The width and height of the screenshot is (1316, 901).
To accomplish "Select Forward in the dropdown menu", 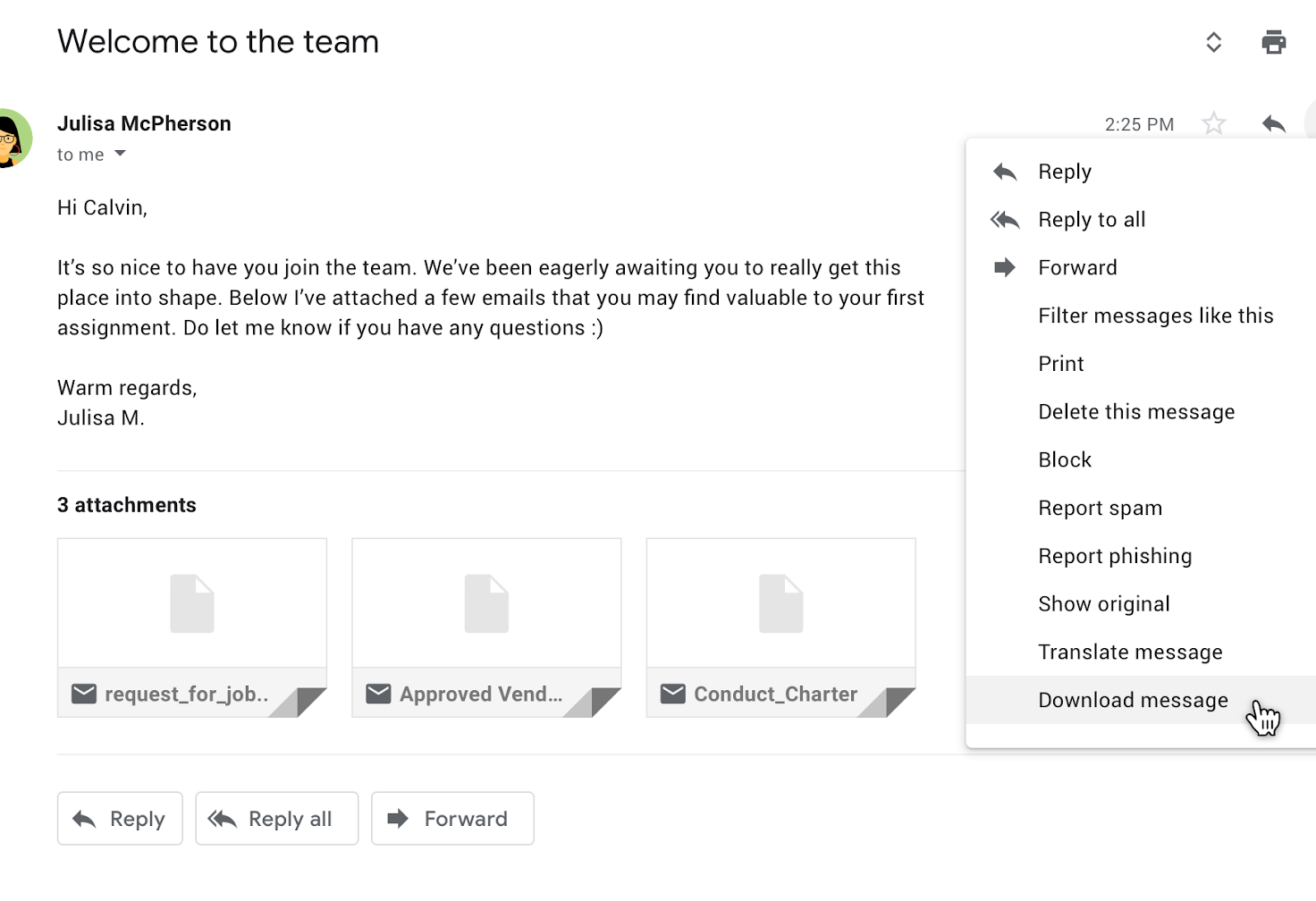I will [1076, 268].
